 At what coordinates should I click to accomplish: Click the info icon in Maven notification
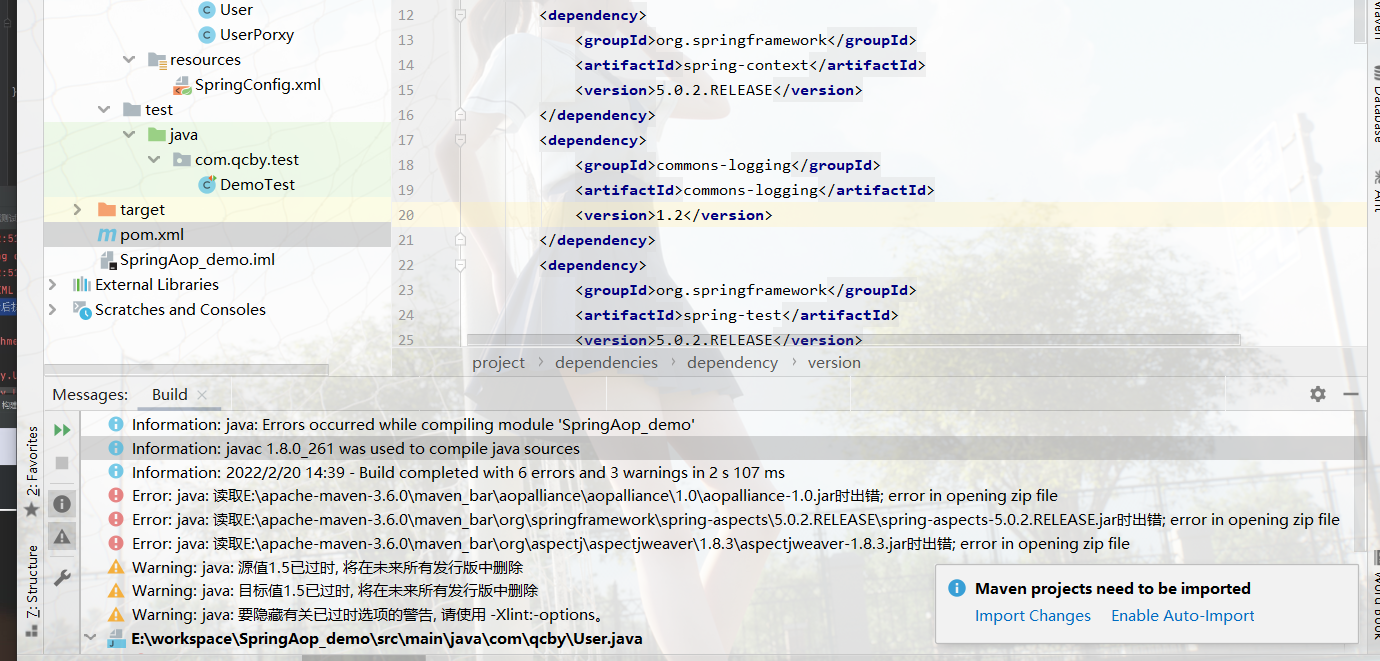click(x=957, y=588)
